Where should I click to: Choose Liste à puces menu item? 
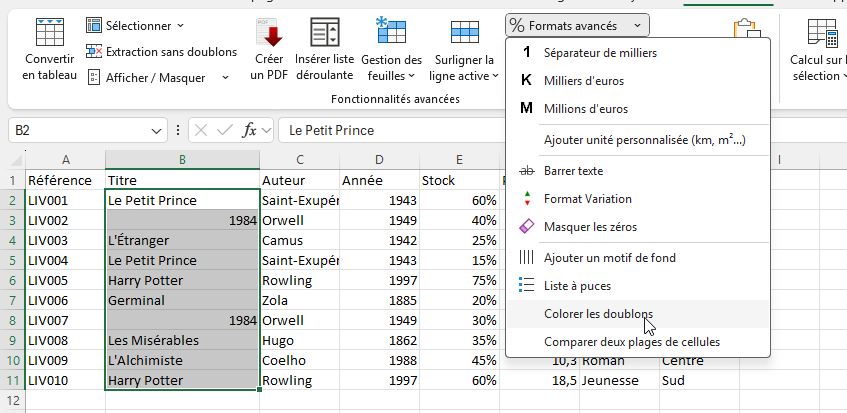pyautogui.click(x=638, y=286)
